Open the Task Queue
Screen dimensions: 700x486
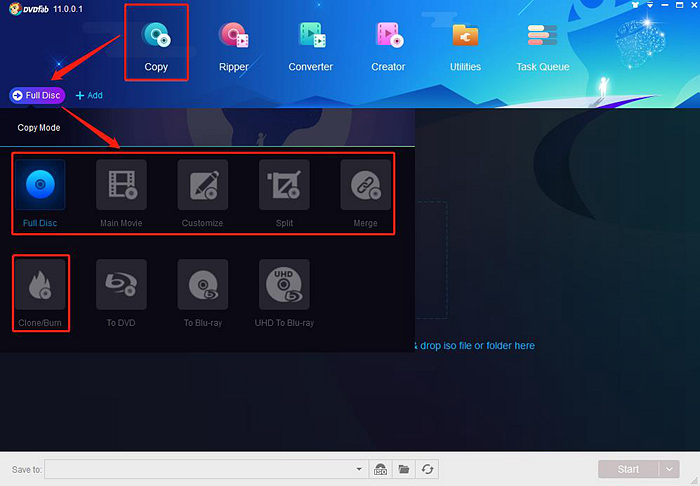(x=542, y=46)
